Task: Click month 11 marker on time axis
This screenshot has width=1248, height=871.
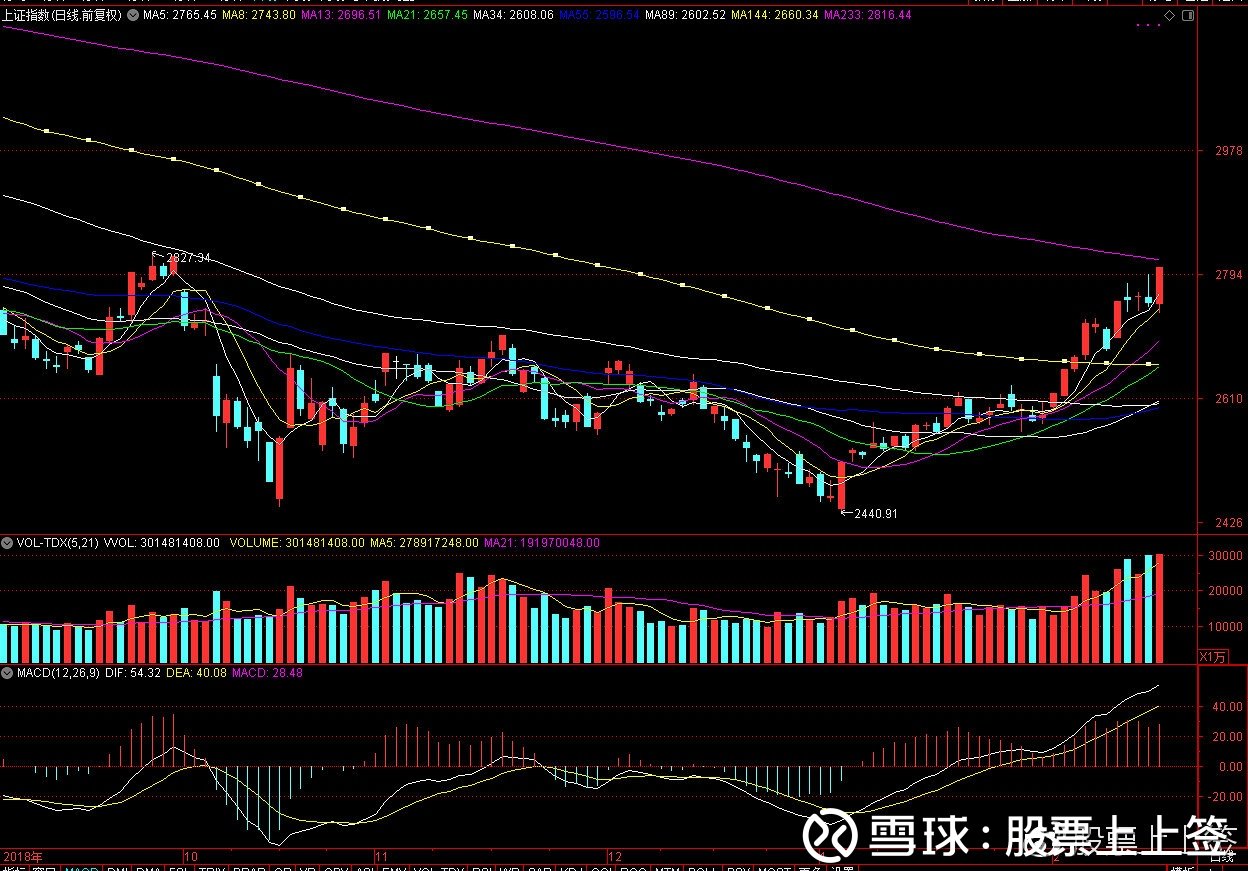Action: tap(381, 857)
